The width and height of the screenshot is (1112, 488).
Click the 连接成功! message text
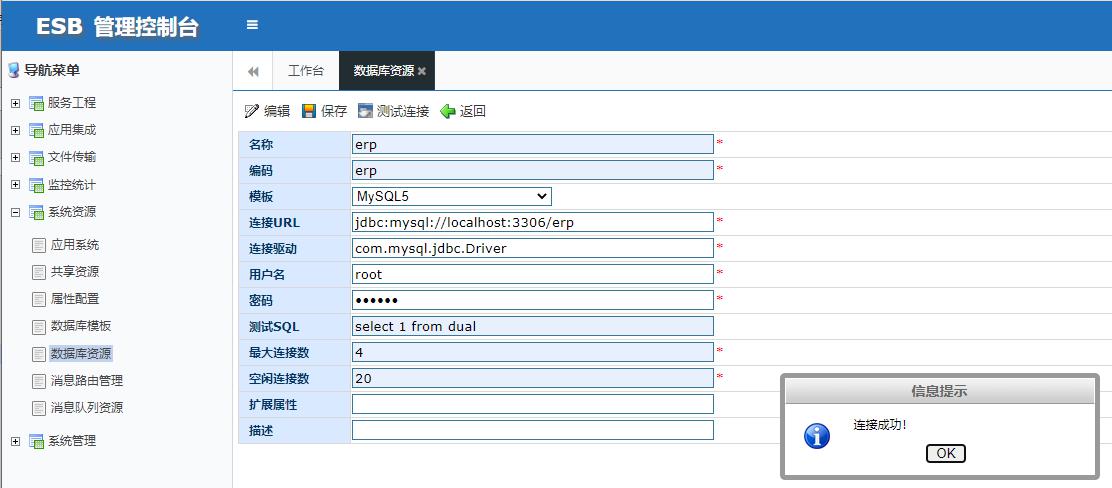pos(879,426)
